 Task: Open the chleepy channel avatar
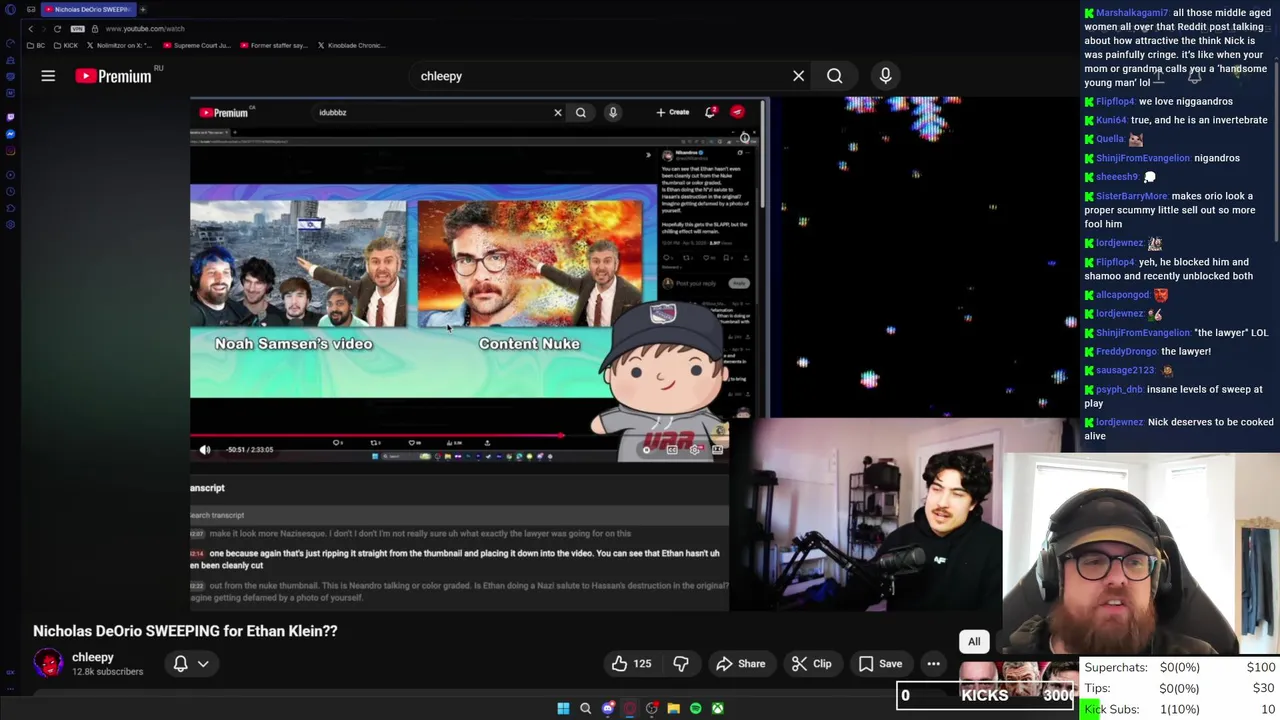tap(48, 663)
